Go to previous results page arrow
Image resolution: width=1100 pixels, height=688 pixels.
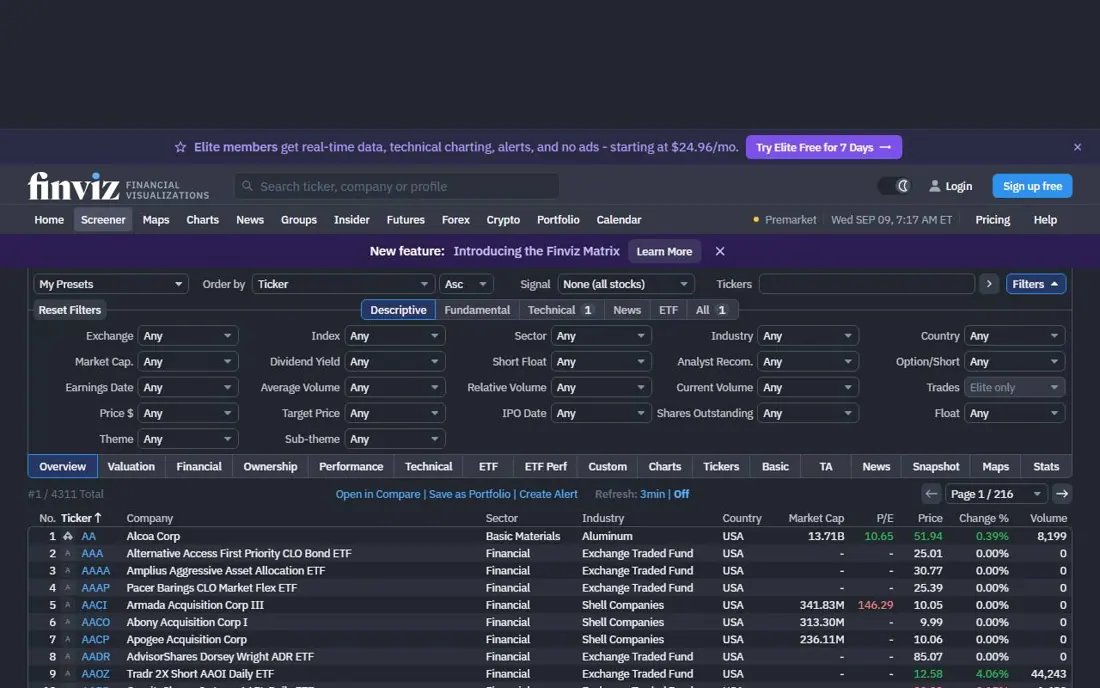(931, 494)
